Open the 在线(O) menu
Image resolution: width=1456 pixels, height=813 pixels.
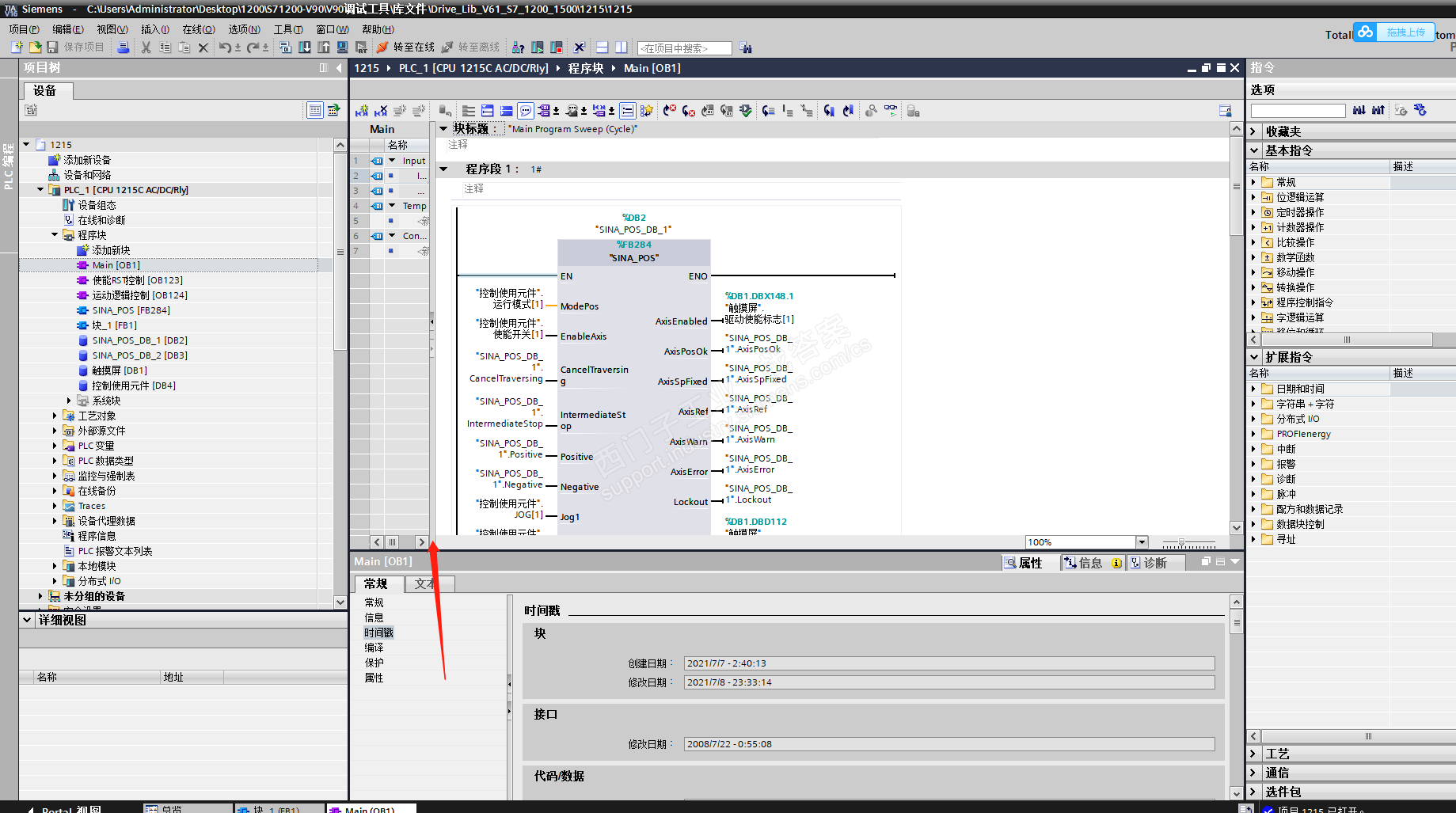[199, 29]
